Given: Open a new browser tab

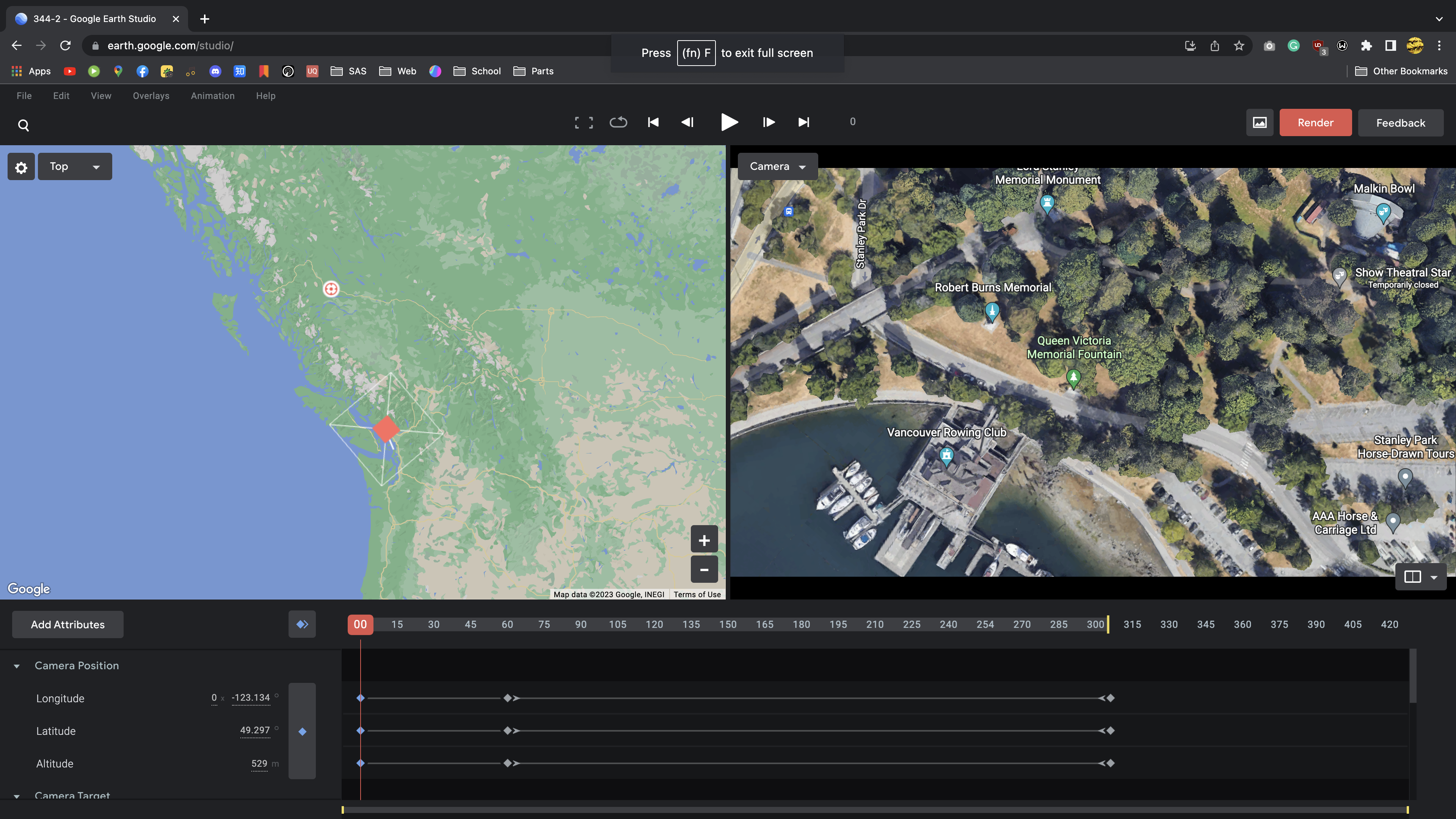Looking at the screenshot, I should [205, 19].
